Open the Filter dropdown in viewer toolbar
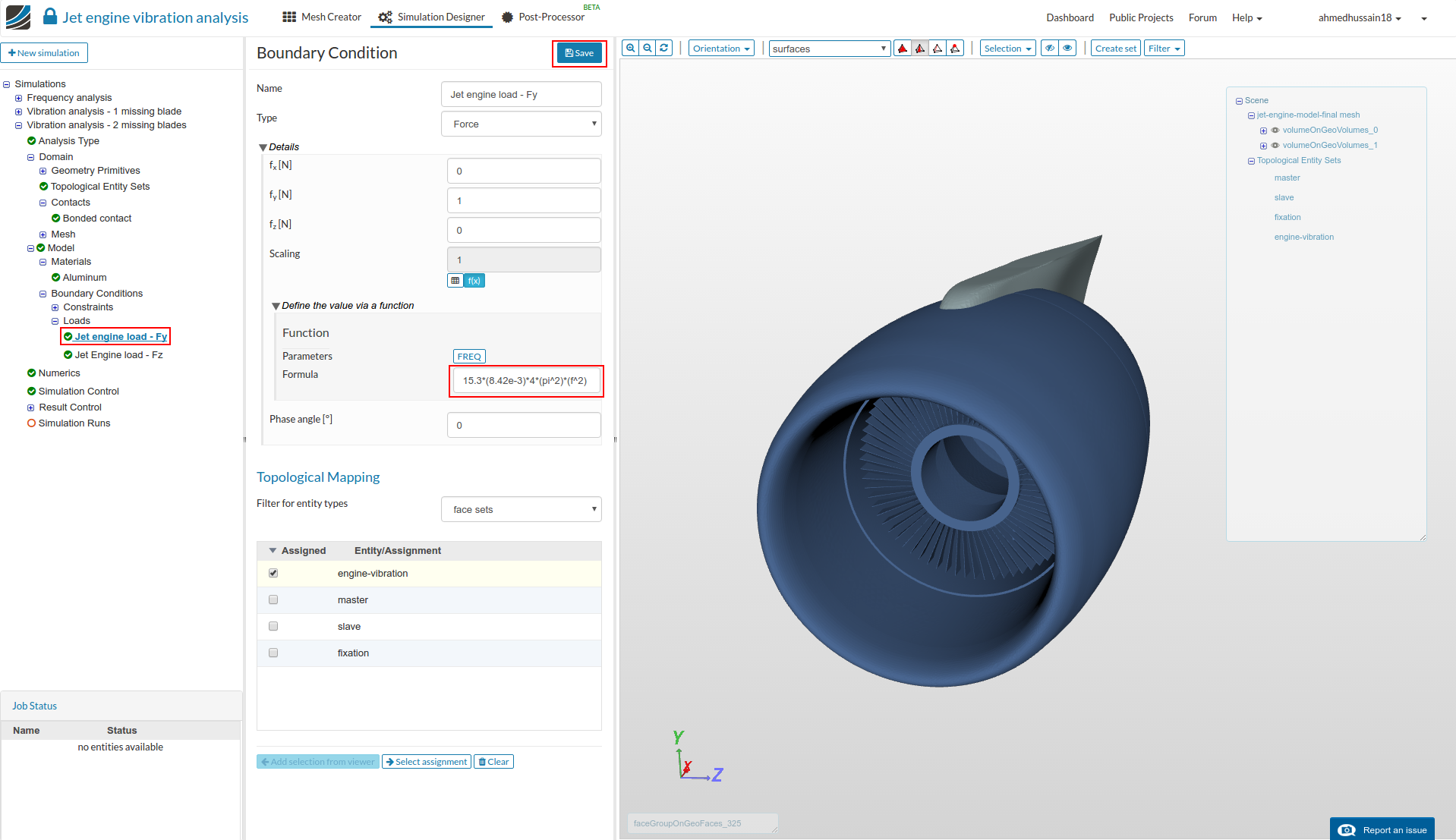The height and width of the screenshot is (840, 1456). [1164, 49]
